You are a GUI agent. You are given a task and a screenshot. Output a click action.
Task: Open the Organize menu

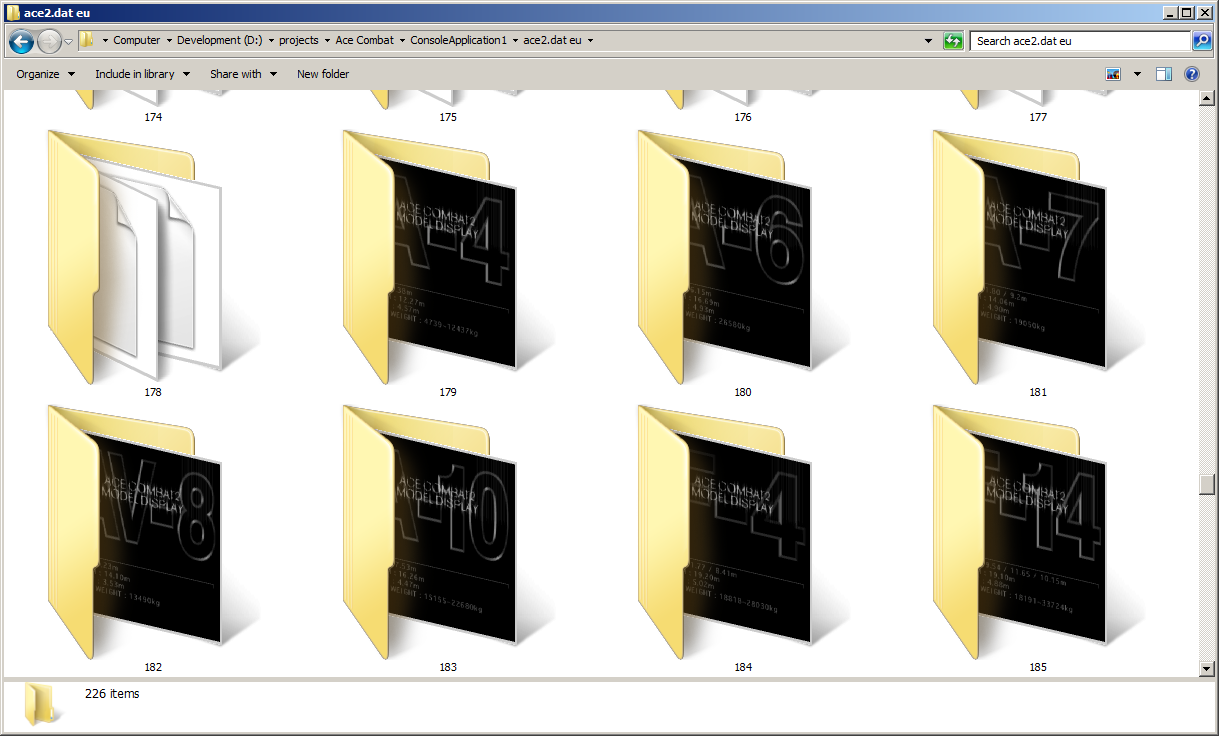[x=45, y=74]
